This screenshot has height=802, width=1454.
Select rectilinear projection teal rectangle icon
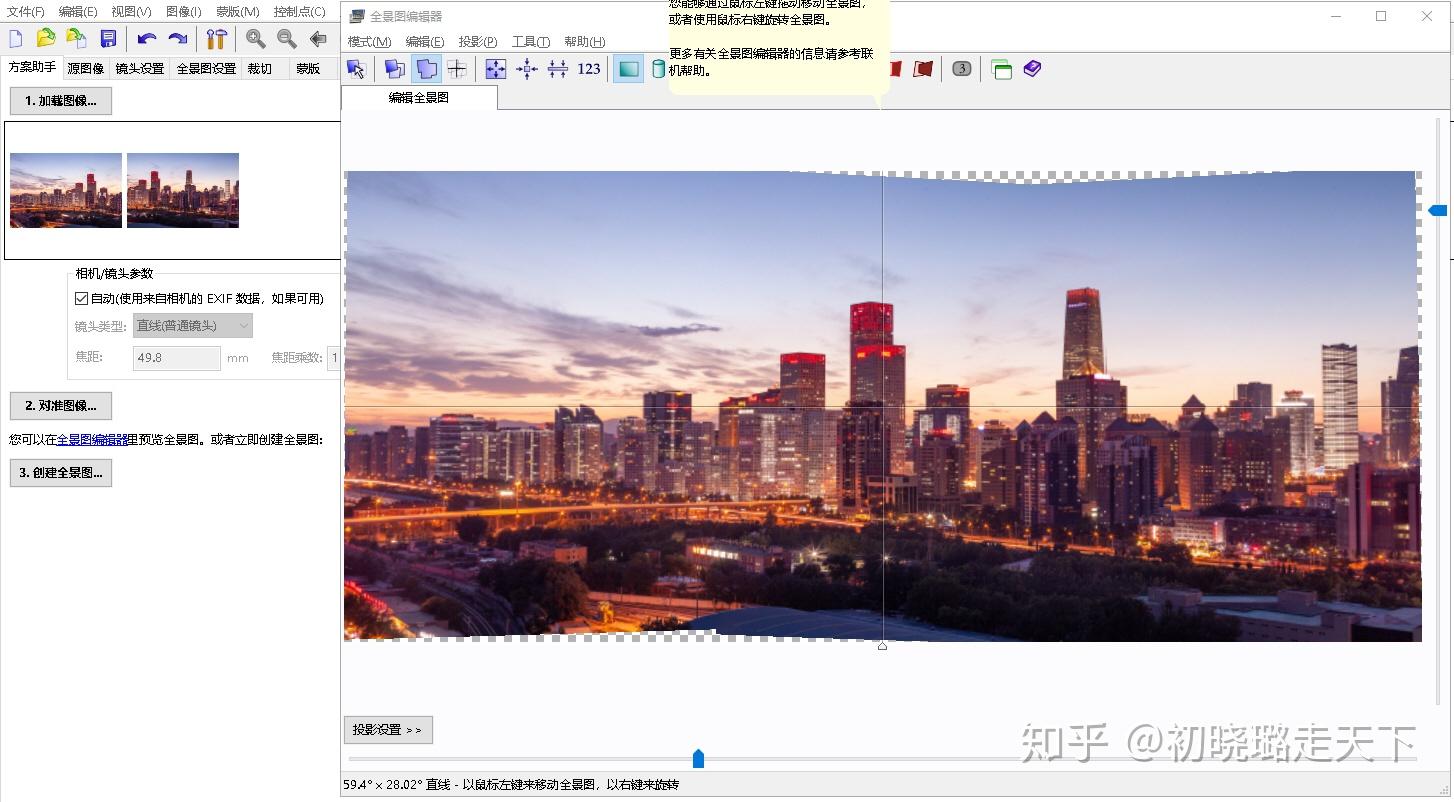628,69
